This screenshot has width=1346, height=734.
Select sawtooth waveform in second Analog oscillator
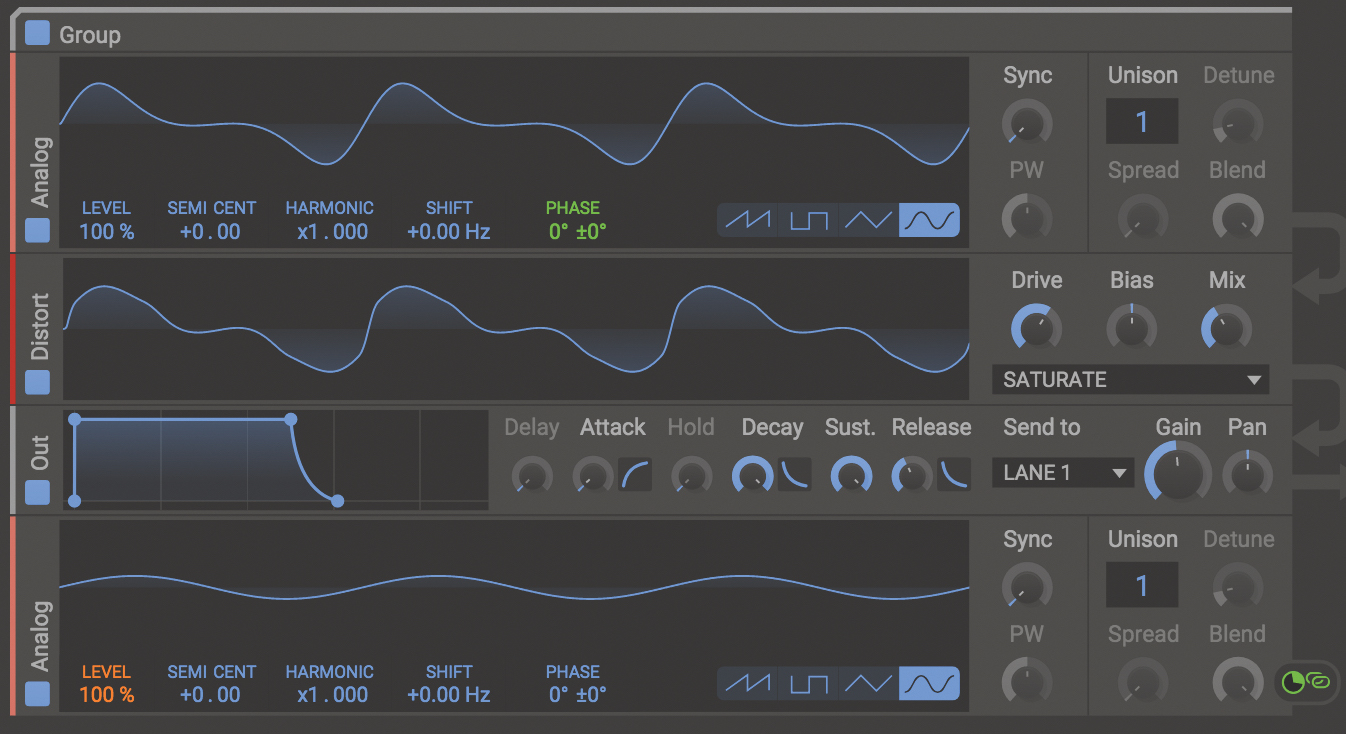pos(747,684)
